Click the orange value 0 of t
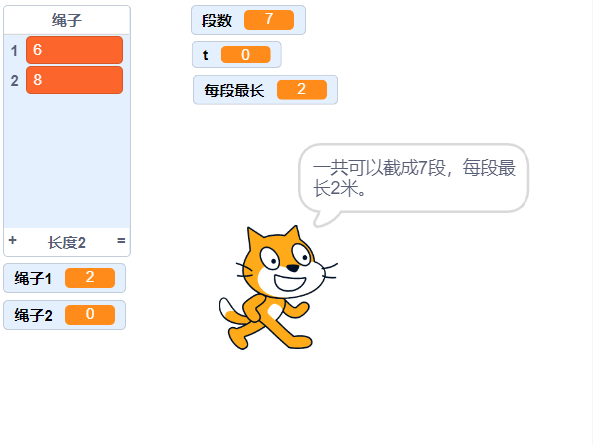This screenshot has height=445, width=593. (x=245, y=55)
